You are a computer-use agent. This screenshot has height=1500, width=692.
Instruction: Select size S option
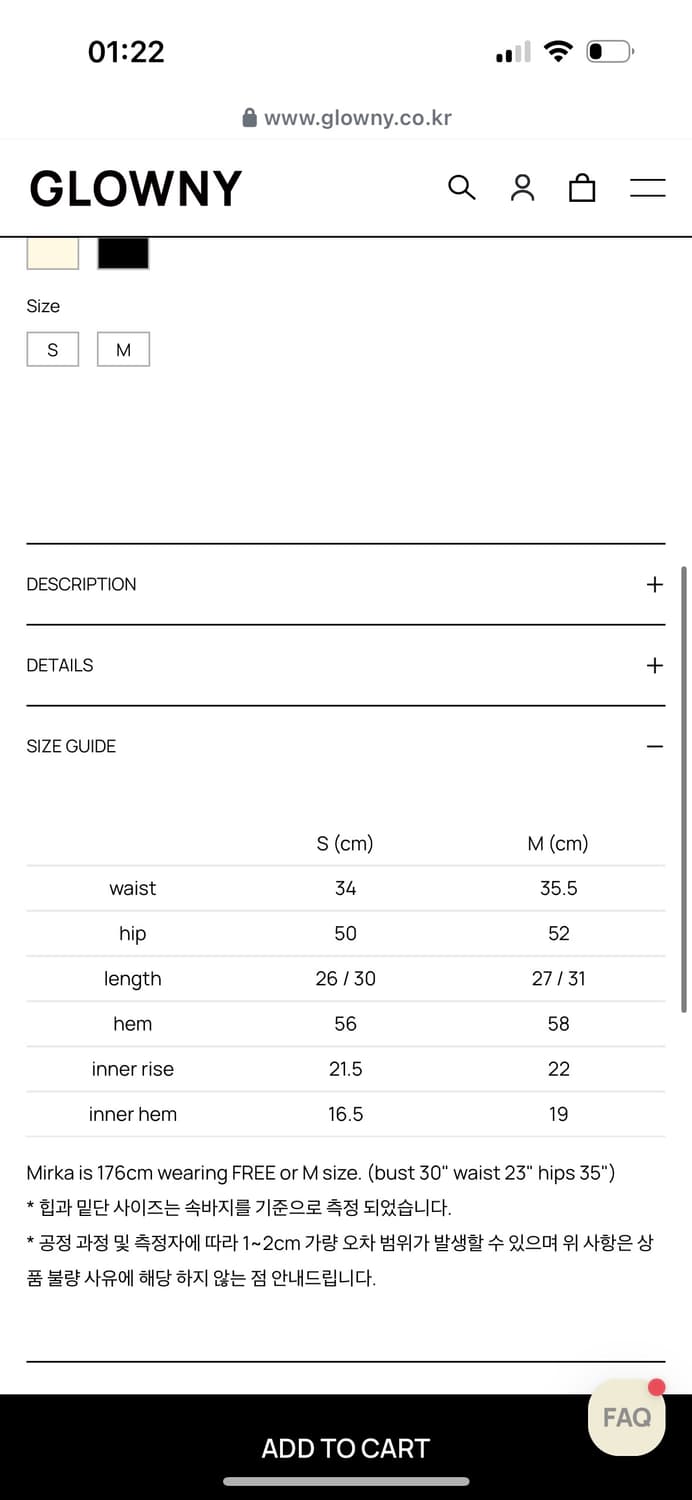click(53, 350)
